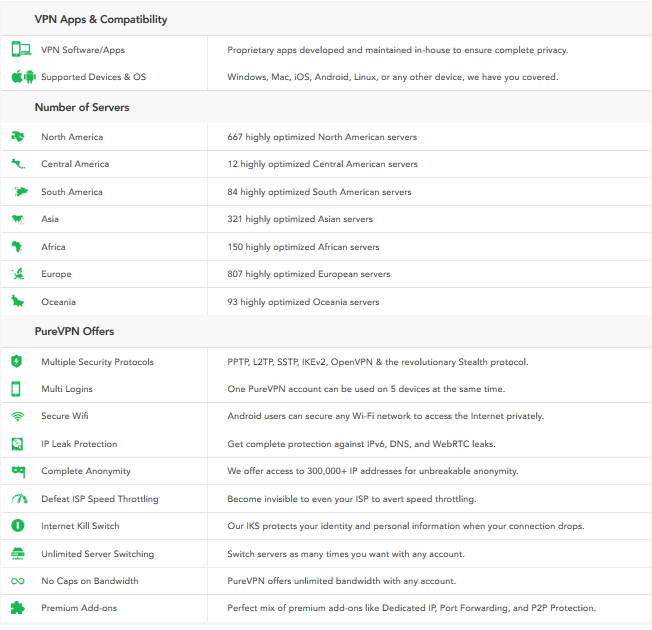
Task: Click '667 highly optimized North American servers' text
Action: point(322,137)
